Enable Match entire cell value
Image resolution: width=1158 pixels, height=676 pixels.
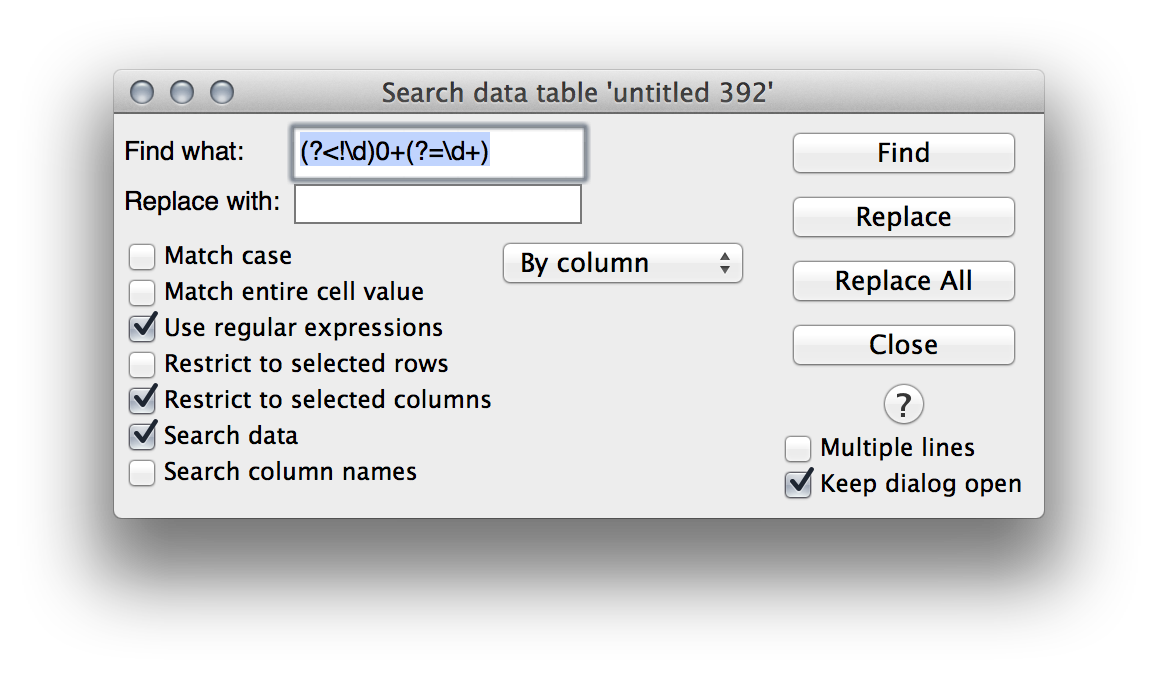tap(143, 293)
